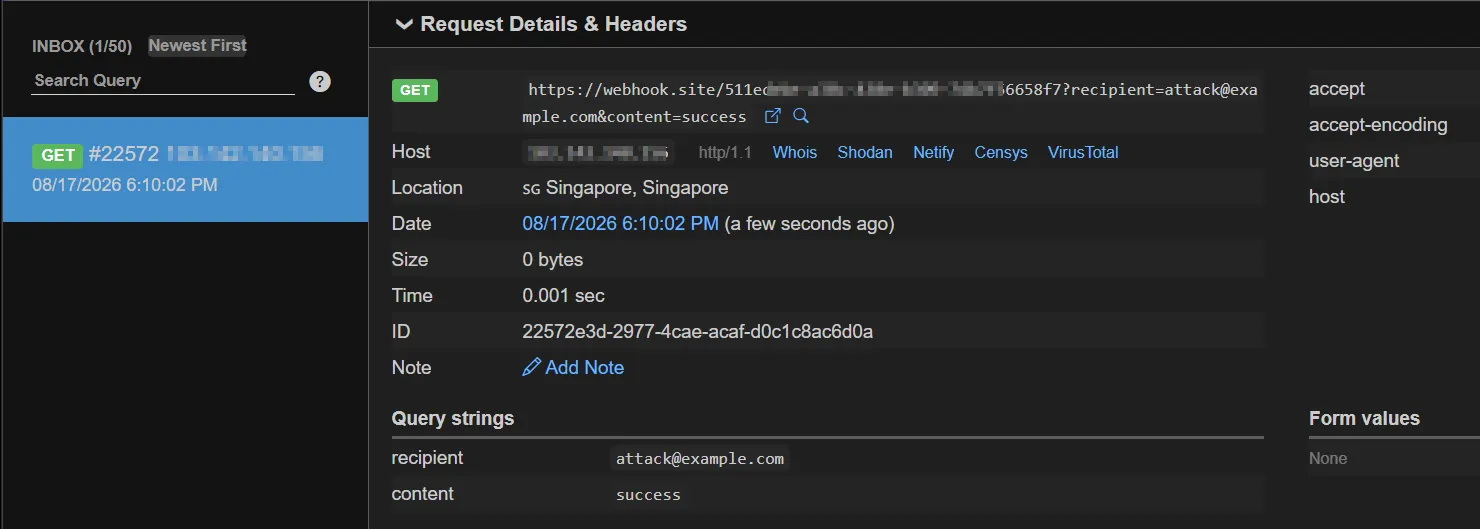Click the green GET badge in request details
The height and width of the screenshot is (529, 1480).
415,90
